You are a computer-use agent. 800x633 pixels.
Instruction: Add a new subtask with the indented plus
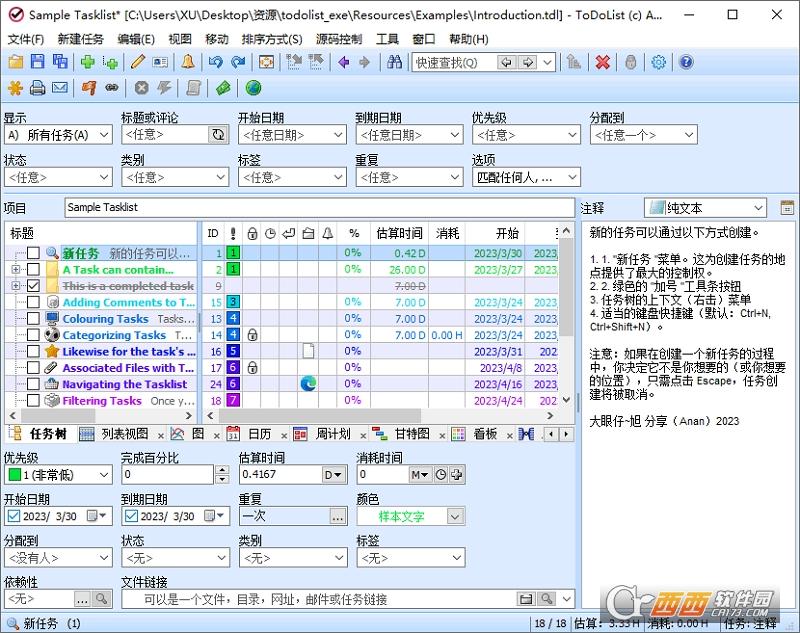(x=110, y=62)
